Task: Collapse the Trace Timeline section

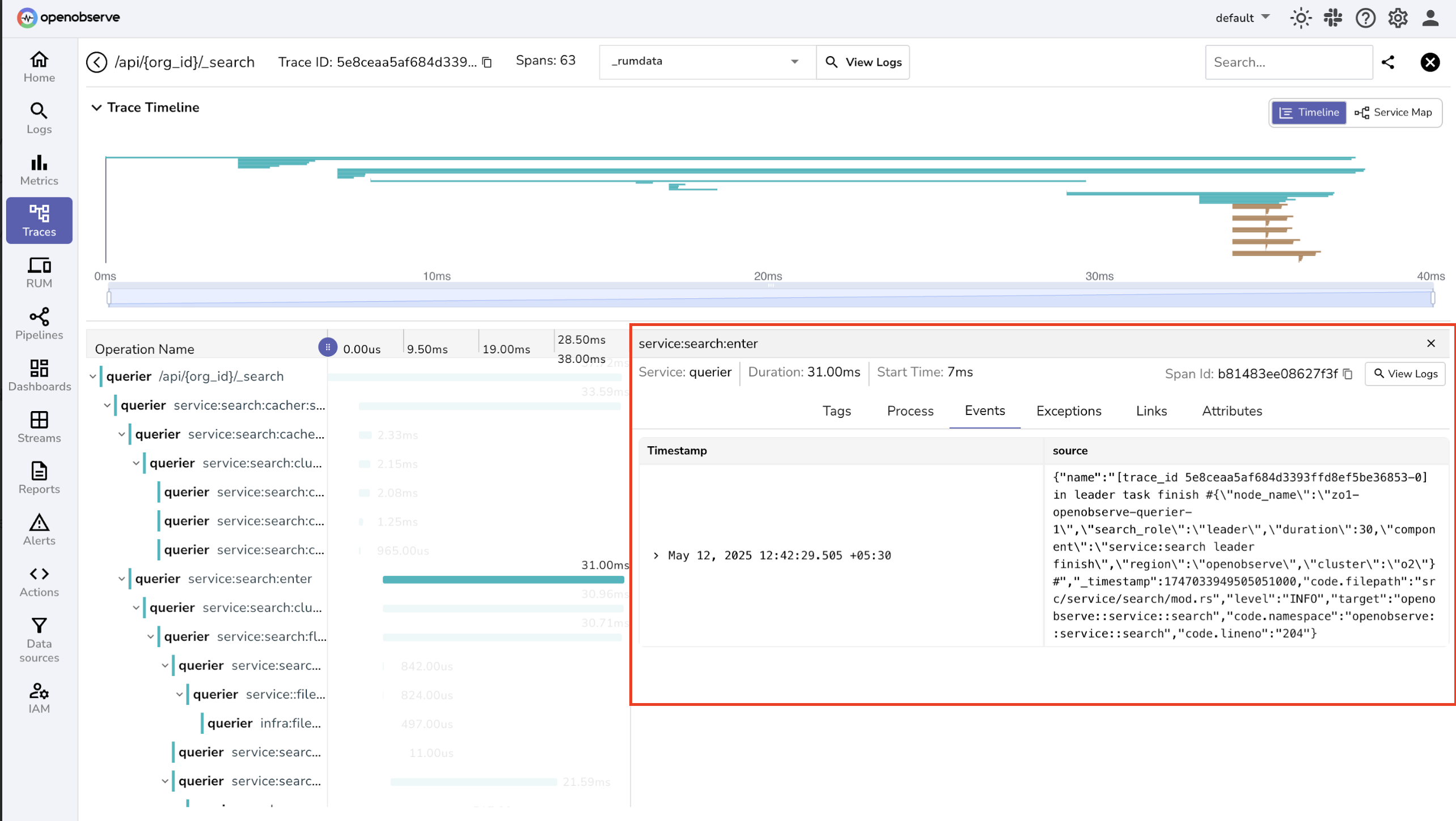Action: tap(96, 108)
